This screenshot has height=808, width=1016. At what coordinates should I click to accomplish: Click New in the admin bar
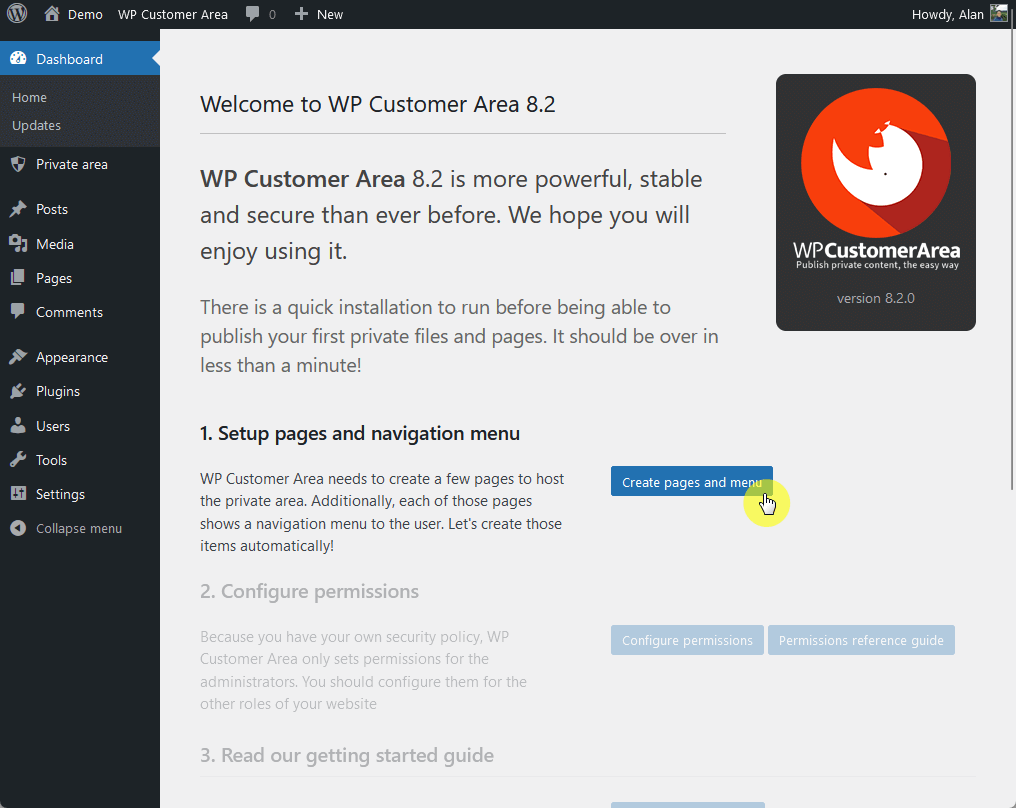coord(330,14)
